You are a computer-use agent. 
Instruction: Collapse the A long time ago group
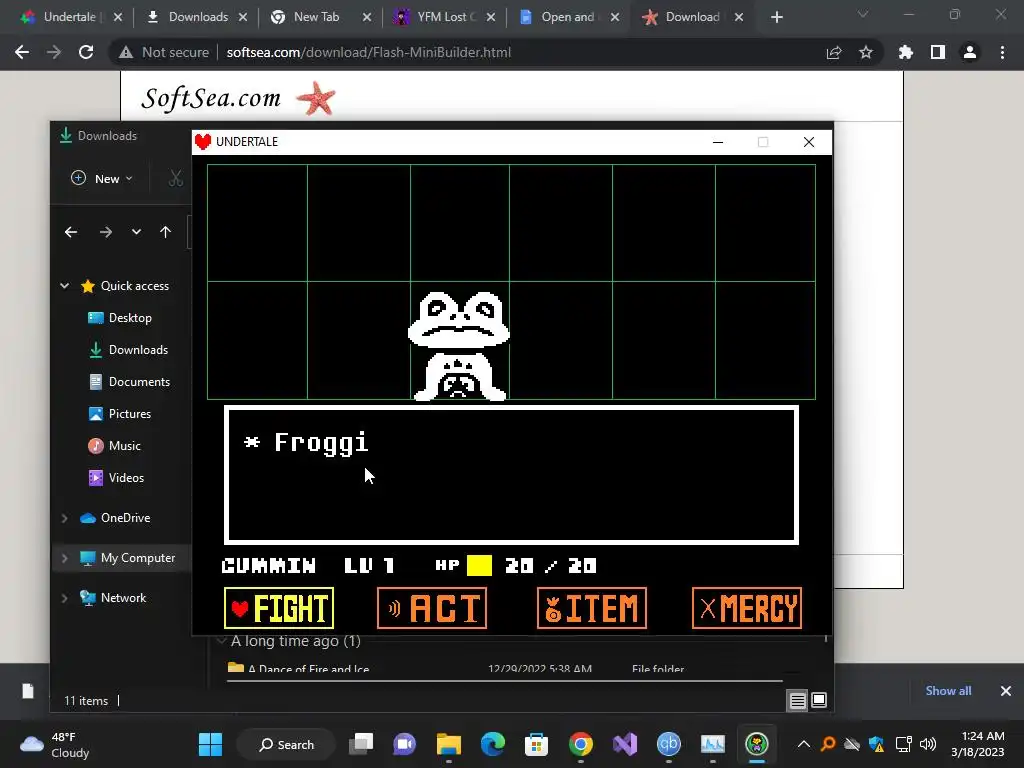tap(221, 641)
